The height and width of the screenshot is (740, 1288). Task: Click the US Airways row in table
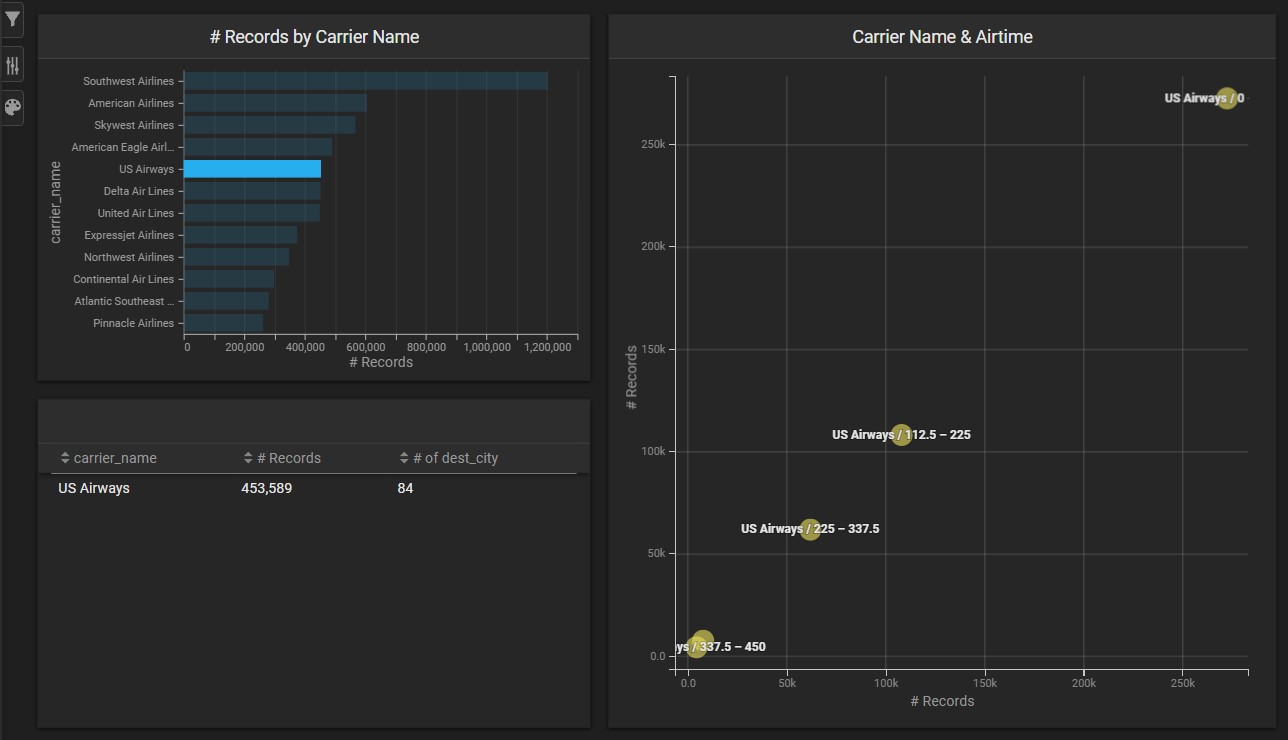click(x=94, y=489)
